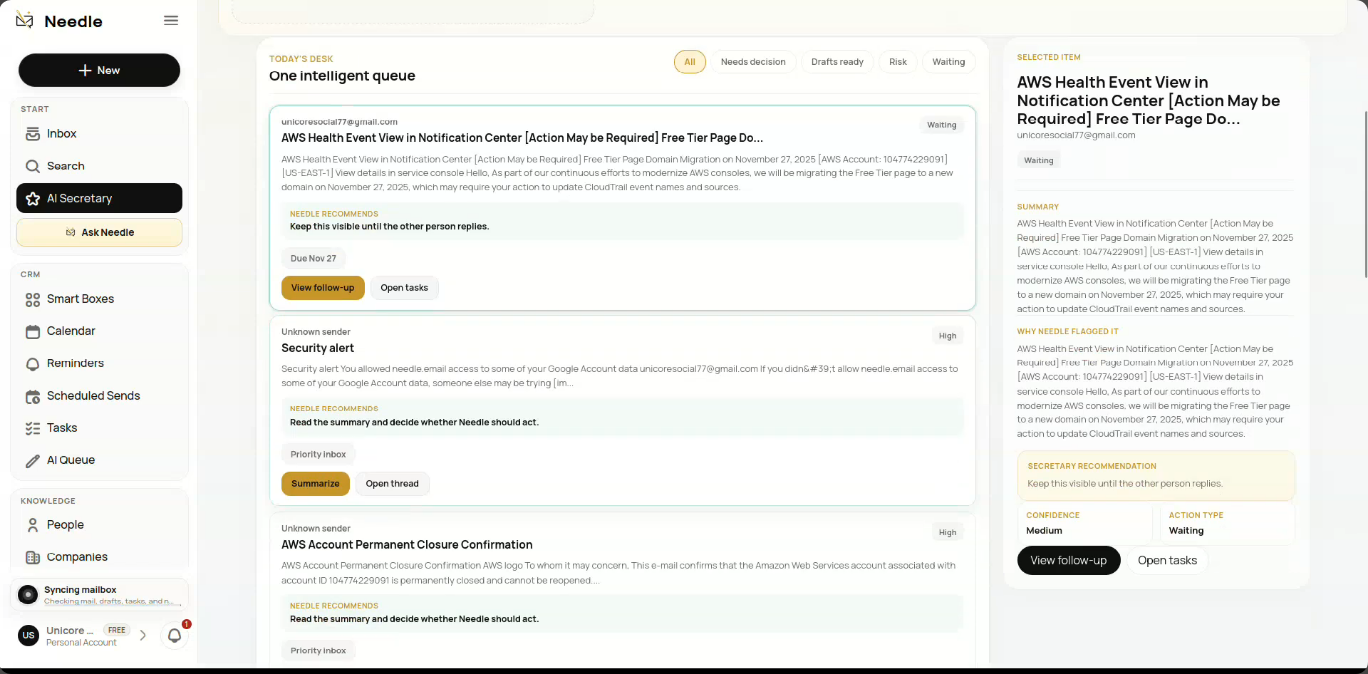Select the Waiting filter tab
Screen dimensions: 1368x674
click(x=948, y=62)
